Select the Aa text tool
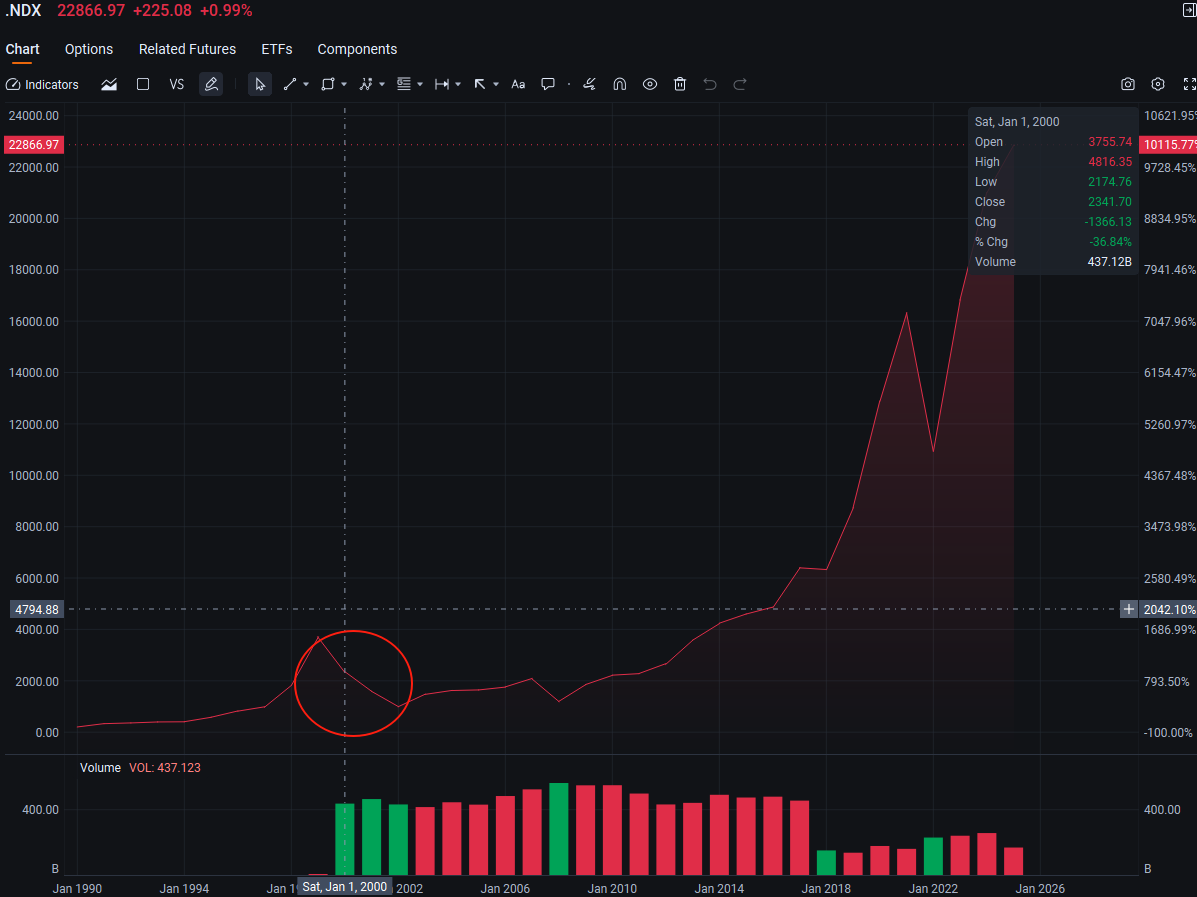Viewport: 1197px width, 897px height. point(518,85)
